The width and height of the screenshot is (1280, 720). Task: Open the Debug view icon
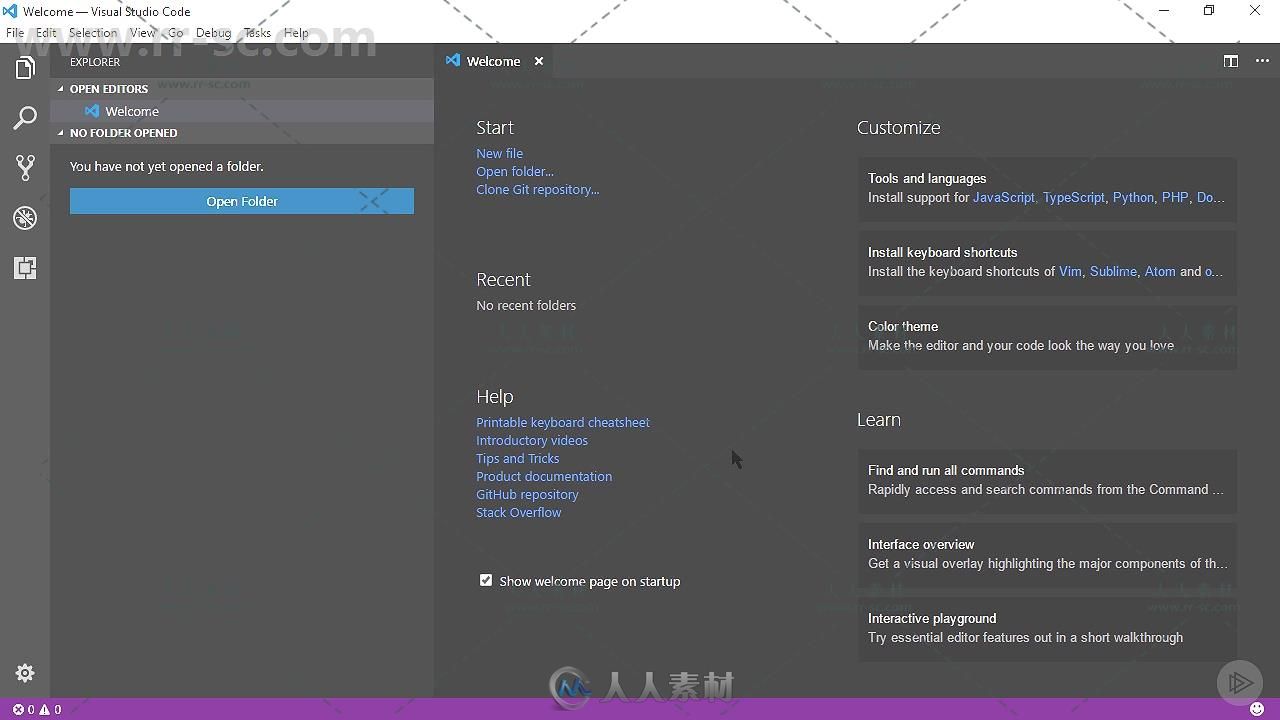tap(25, 218)
